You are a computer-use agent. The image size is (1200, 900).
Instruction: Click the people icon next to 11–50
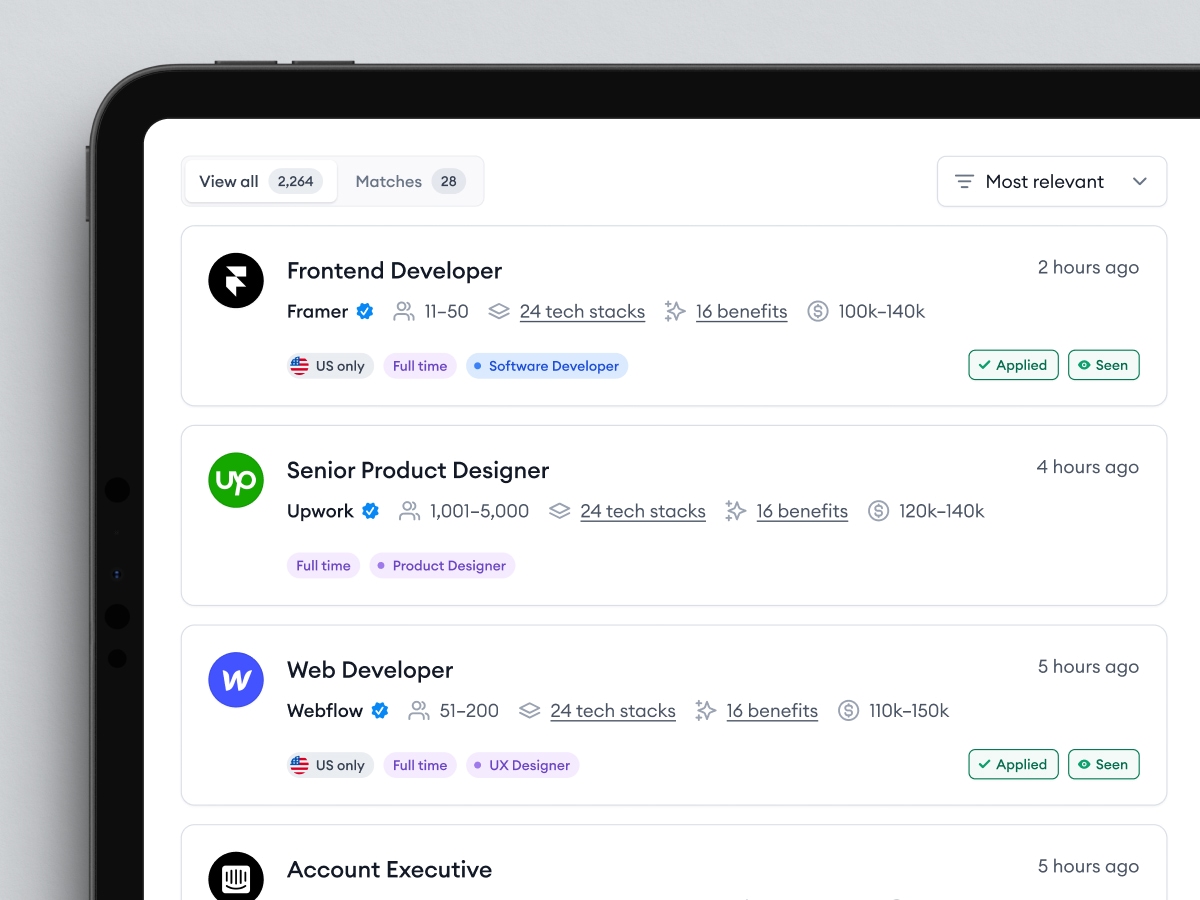tap(404, 311)
